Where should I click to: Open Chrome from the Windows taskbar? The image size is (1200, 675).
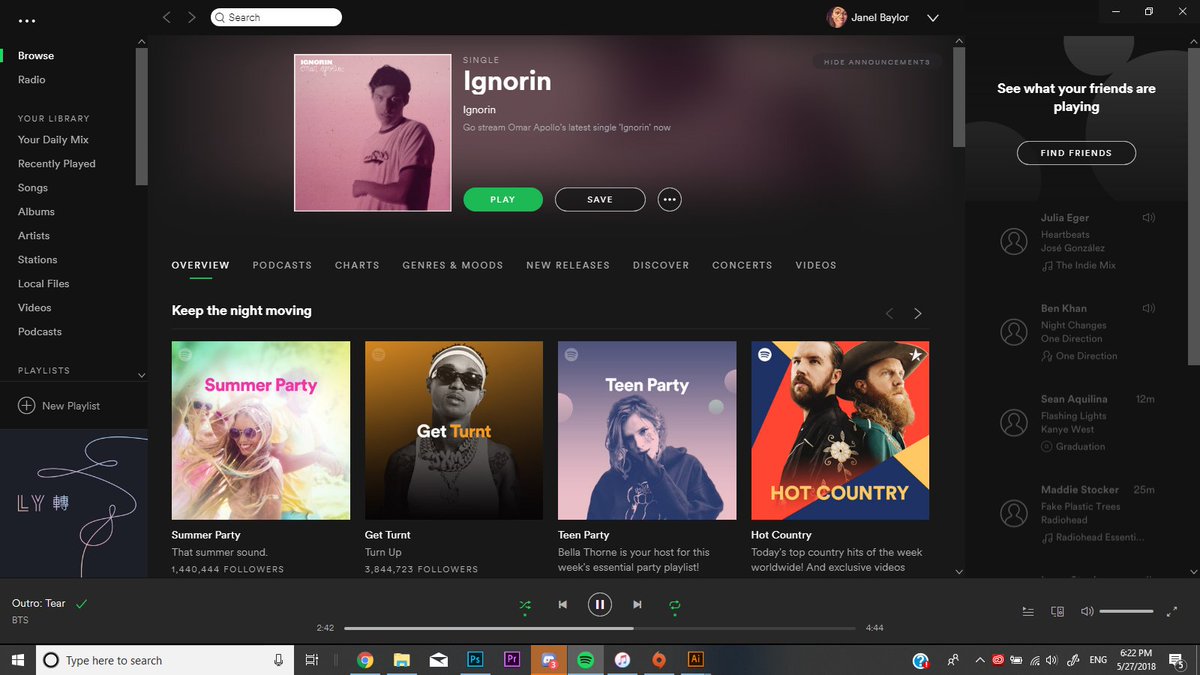coord(365,660)
